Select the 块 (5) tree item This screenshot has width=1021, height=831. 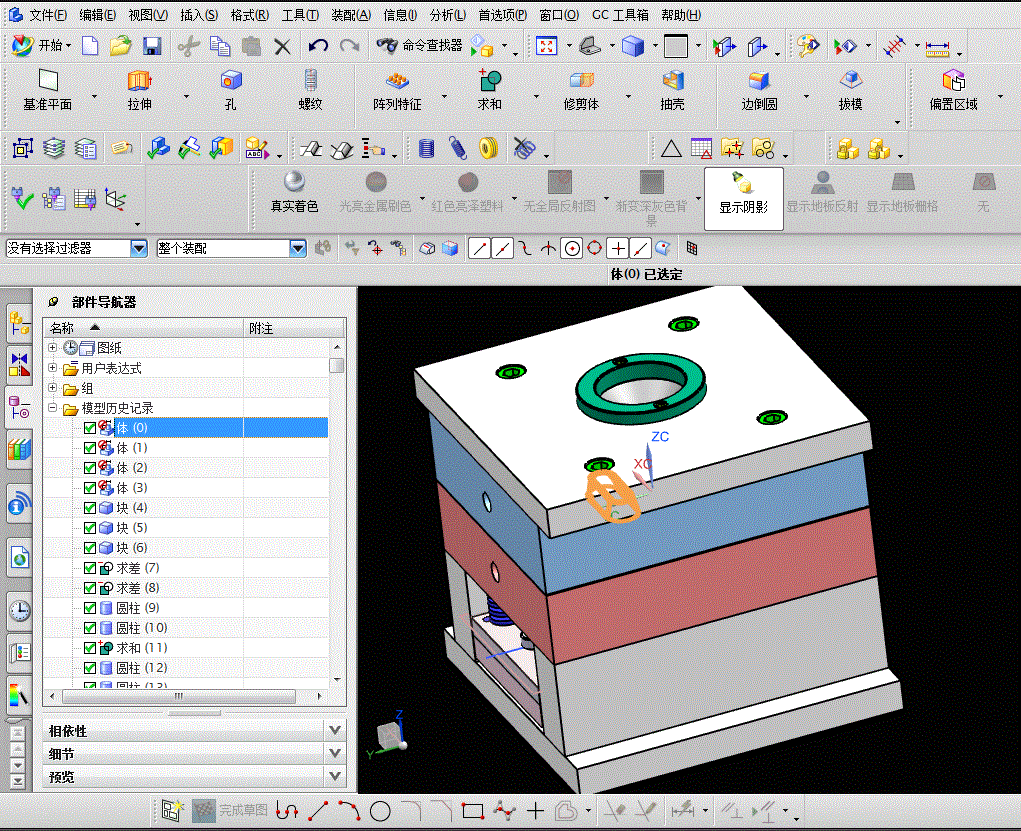pyautogui.click(x=132, y=528)
